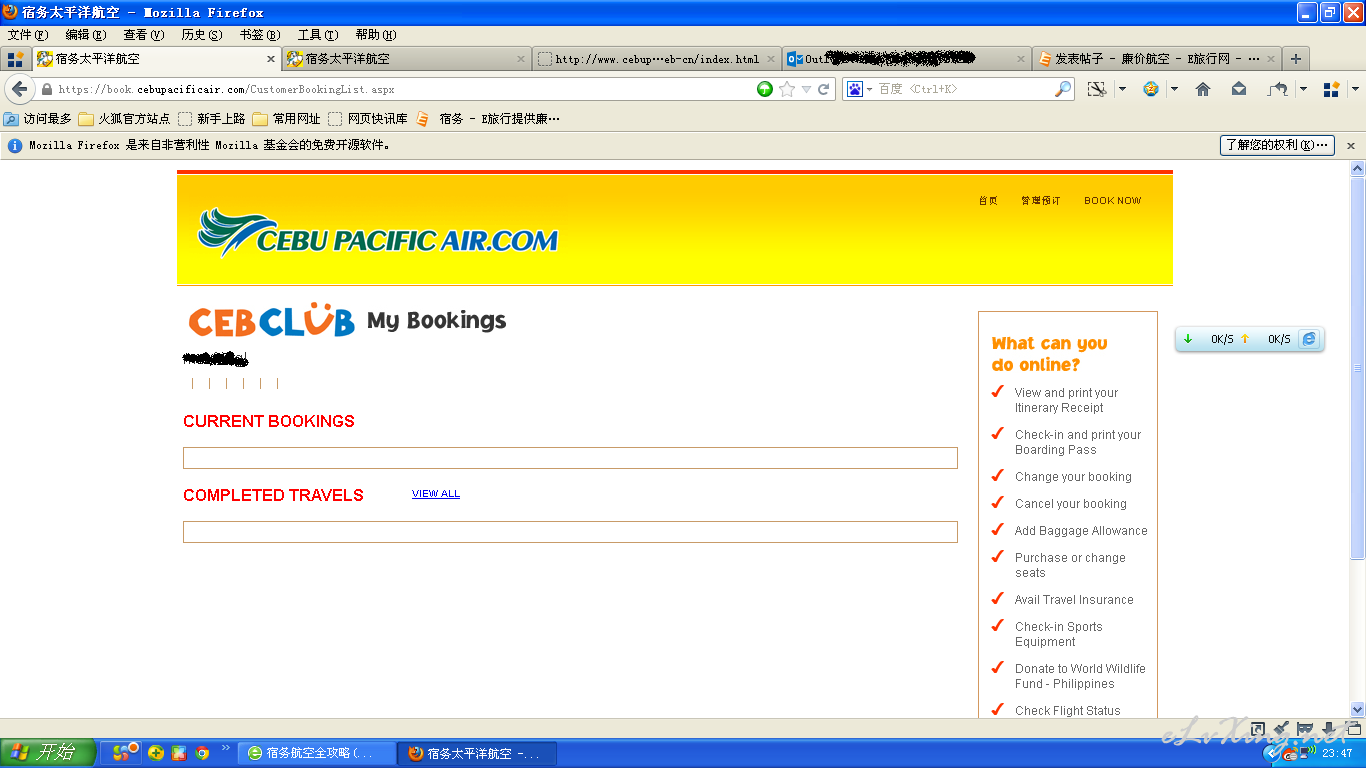Open search engine selector dropdown

pos(869,89)
